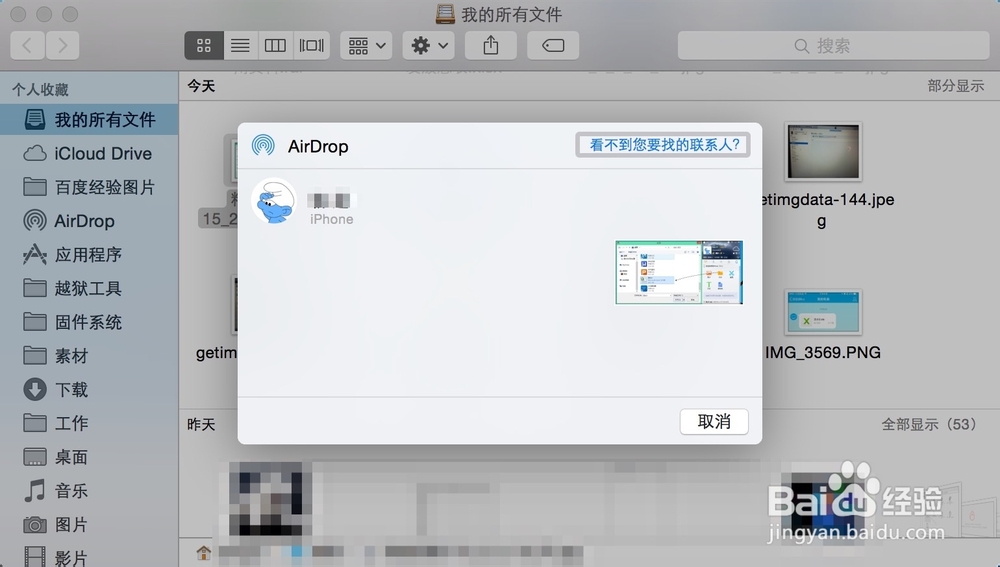The image size is (1000, 567).
Task: Click the Finder back navigation arrow
Action: click(x=27, y=45)
